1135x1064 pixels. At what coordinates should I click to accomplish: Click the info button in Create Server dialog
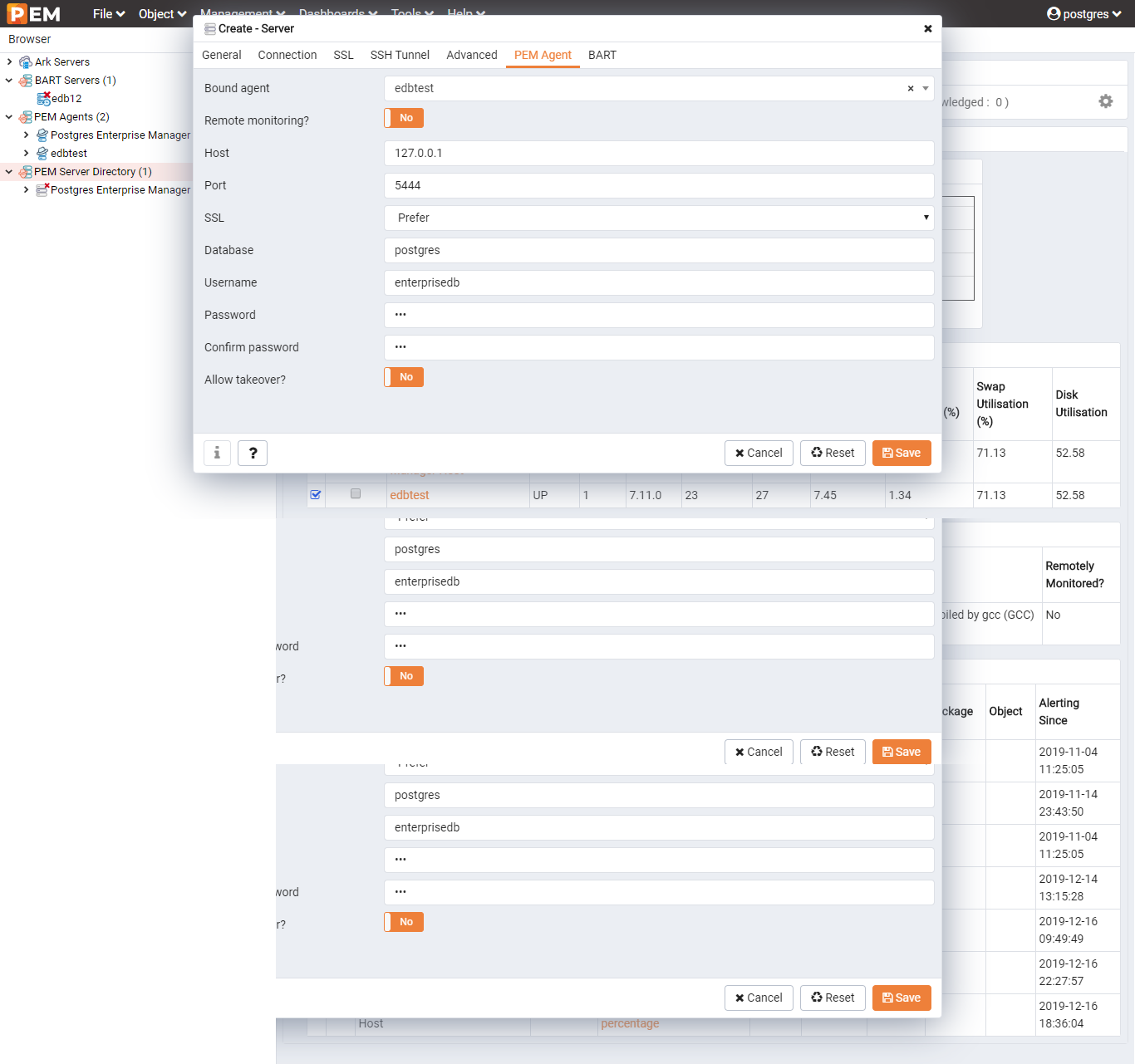pos(217,453)
